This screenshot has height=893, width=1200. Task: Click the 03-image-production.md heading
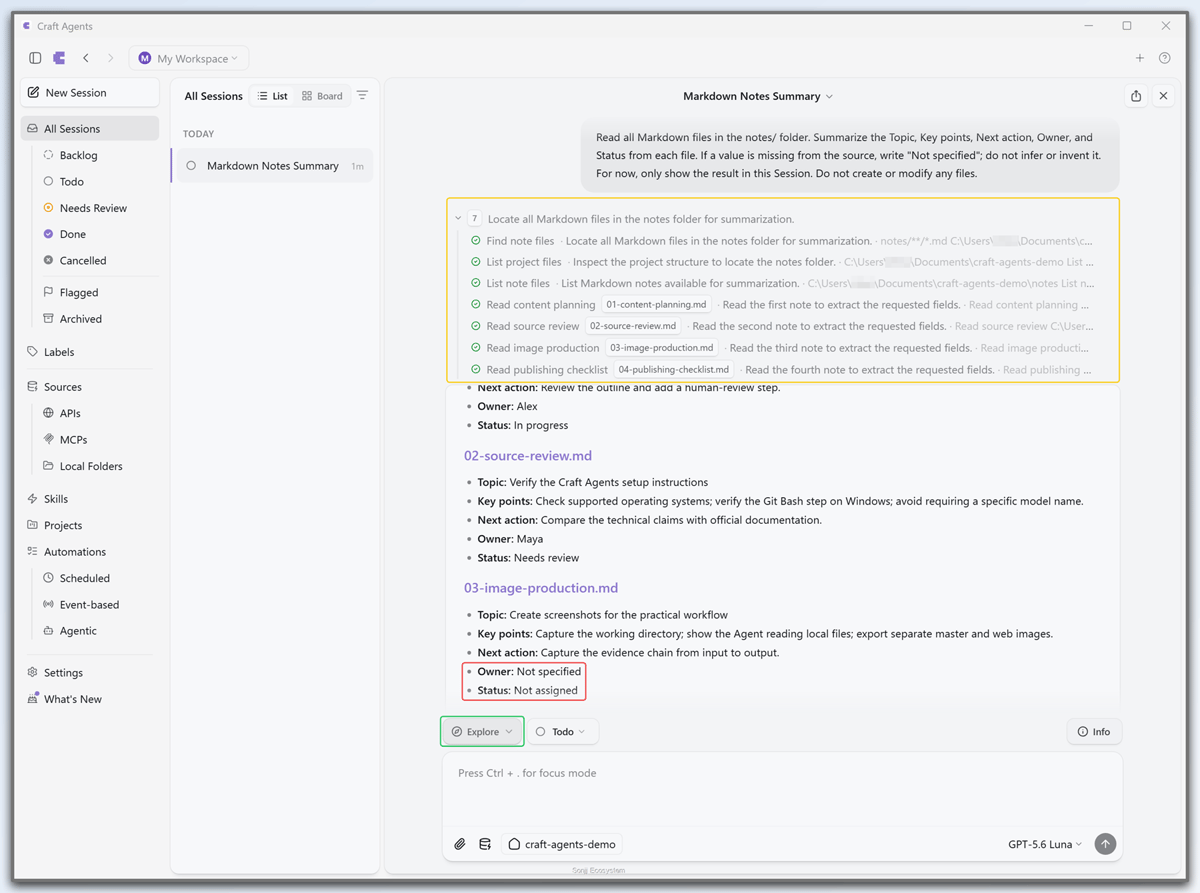(x=541, y=588)
